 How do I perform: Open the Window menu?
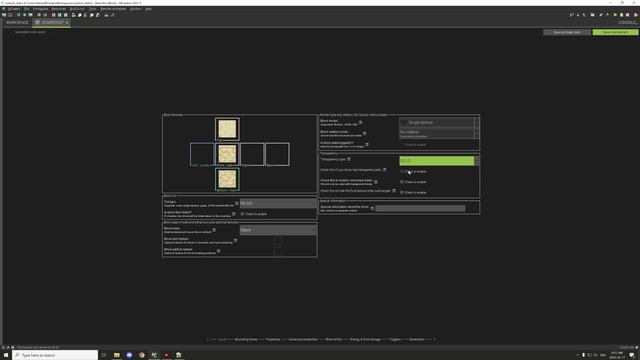(x=136, y=9)
